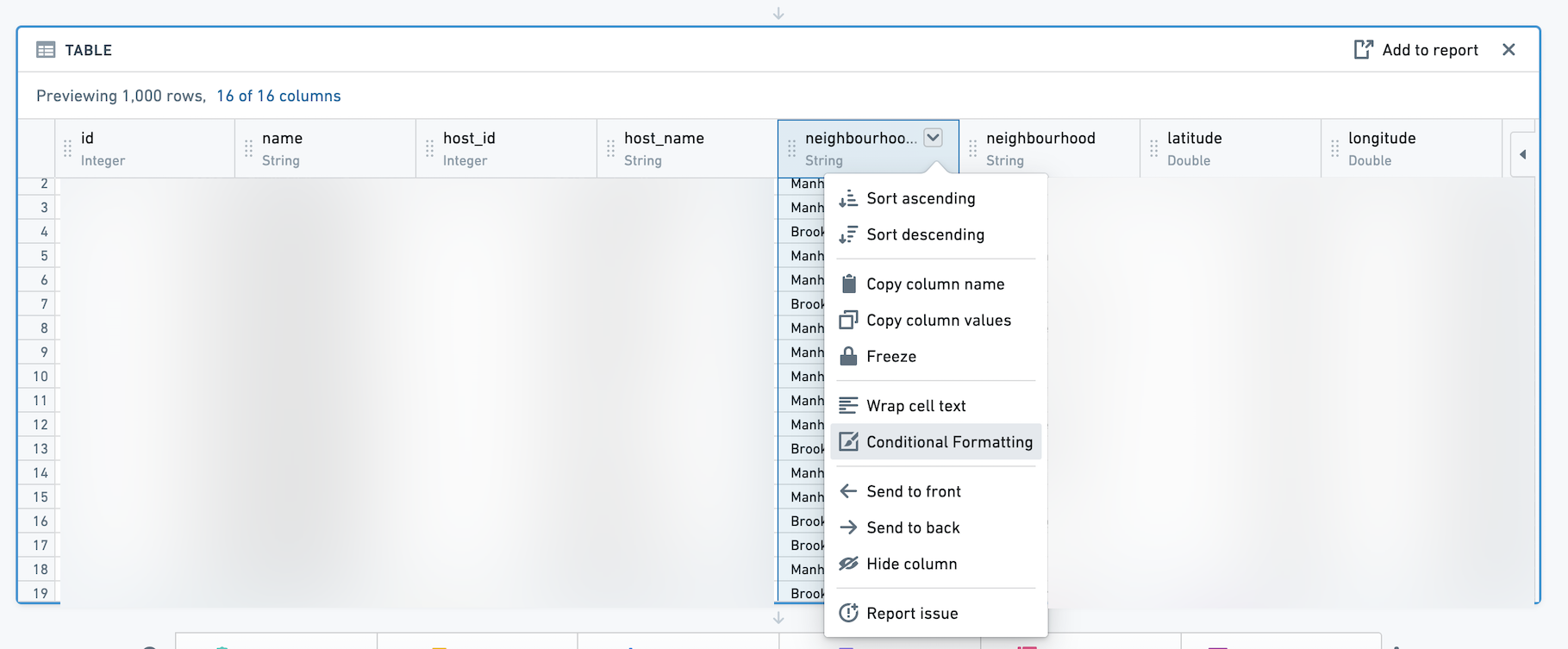The height and width of the screenshot is (649, 1568).
Task: Click the host_name column header
Action: pyautogui.click(x=687, y=148)
